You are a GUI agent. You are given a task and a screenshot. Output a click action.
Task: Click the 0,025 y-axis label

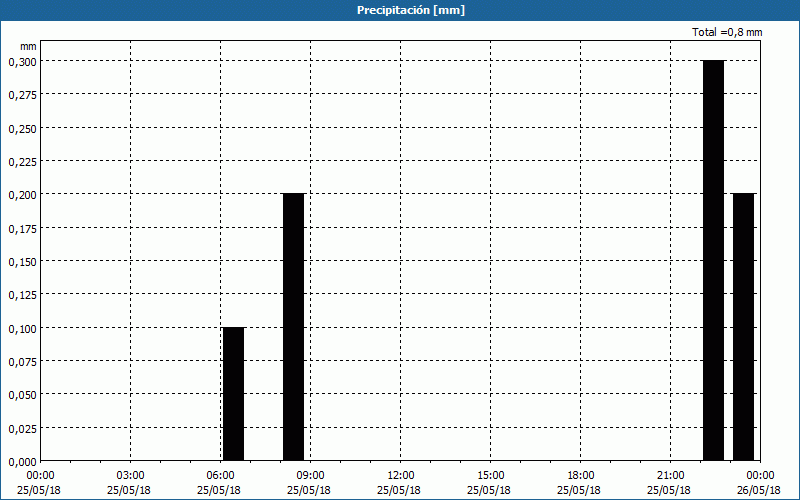22,429
